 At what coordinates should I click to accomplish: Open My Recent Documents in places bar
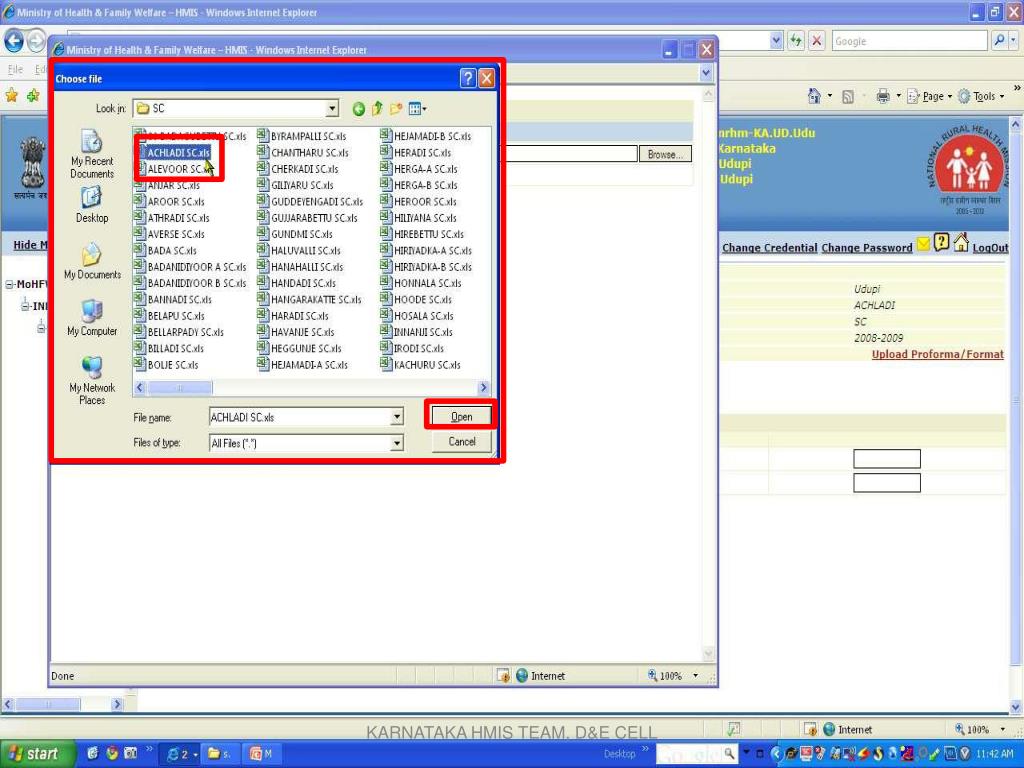[92, 154]
